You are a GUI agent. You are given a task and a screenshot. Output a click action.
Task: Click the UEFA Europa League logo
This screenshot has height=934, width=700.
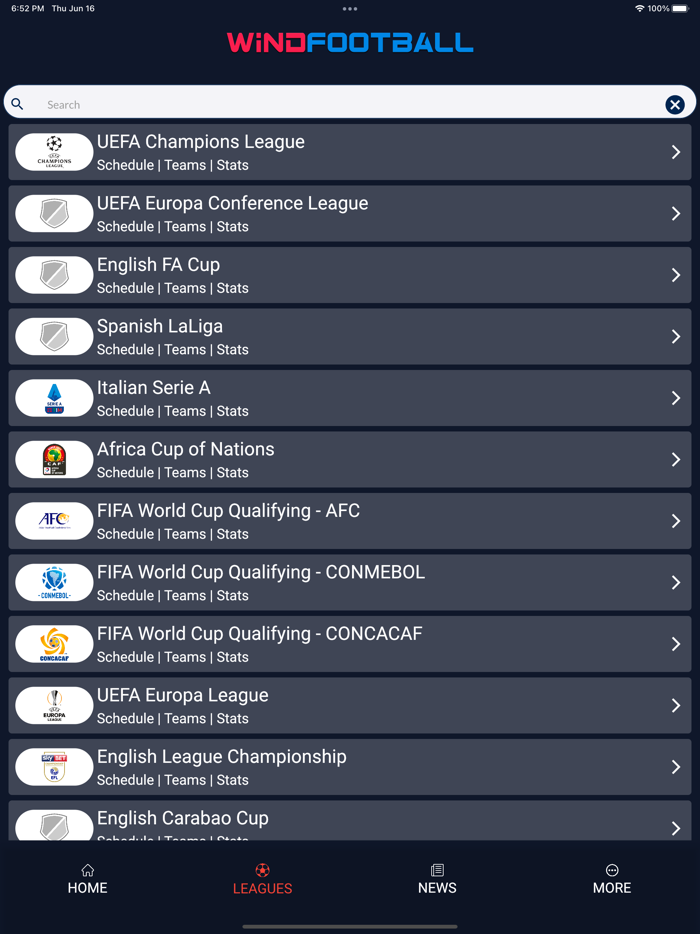[54, 706]
